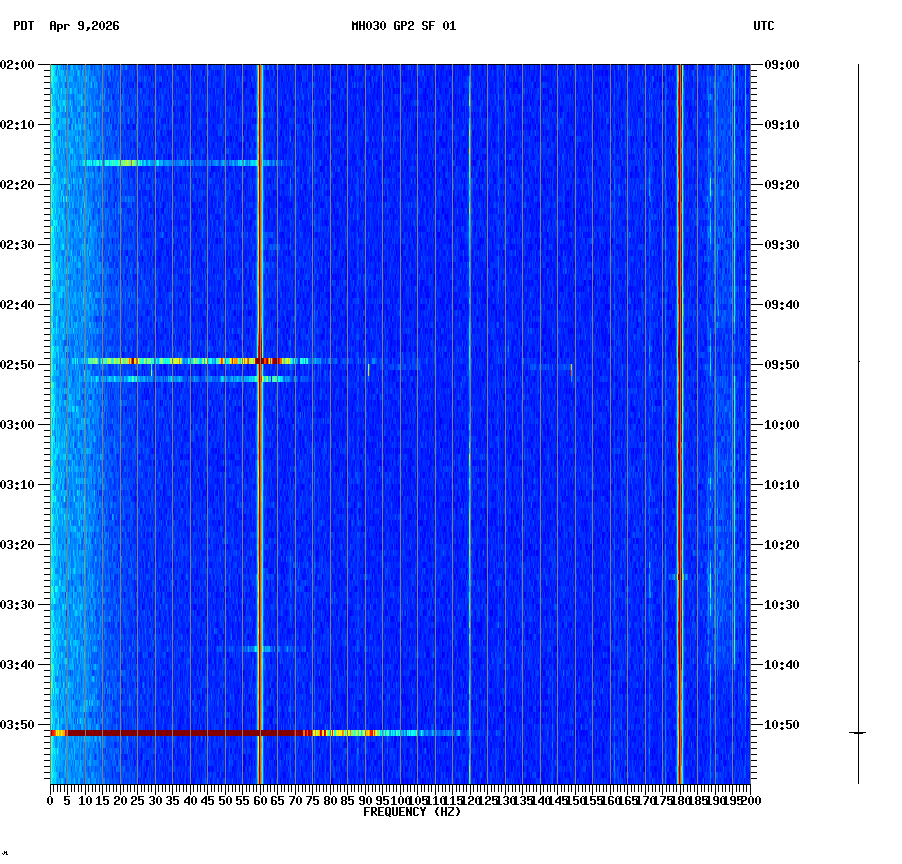Click the 0 Hz frequency axis label
This screenshot has width=902, height=864.
(48, 800)
